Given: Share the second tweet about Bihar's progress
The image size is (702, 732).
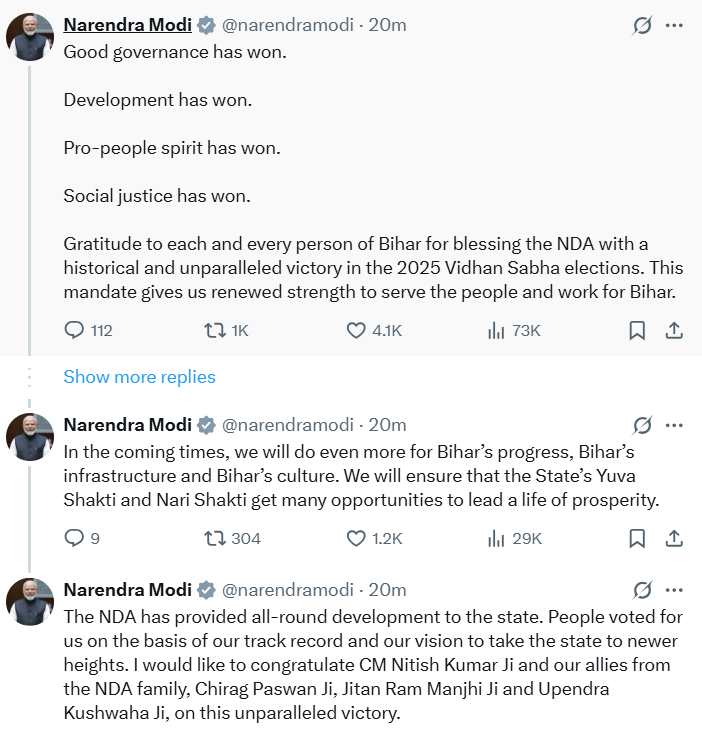Looking at the screenshot, I should (674, 538).
